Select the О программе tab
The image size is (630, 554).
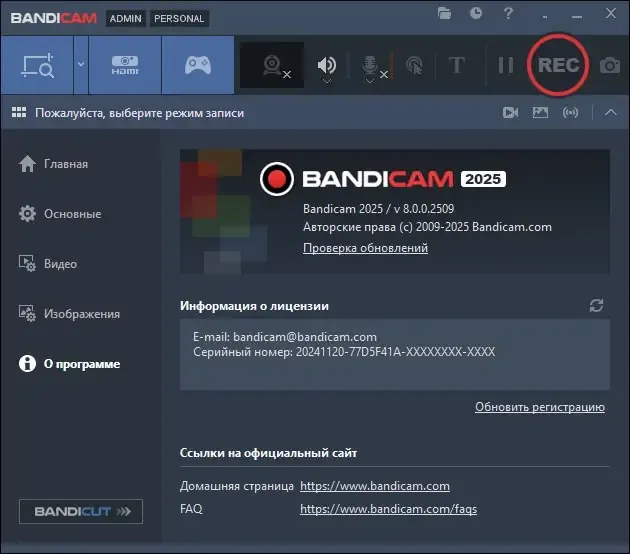click(x=69, y=364)
